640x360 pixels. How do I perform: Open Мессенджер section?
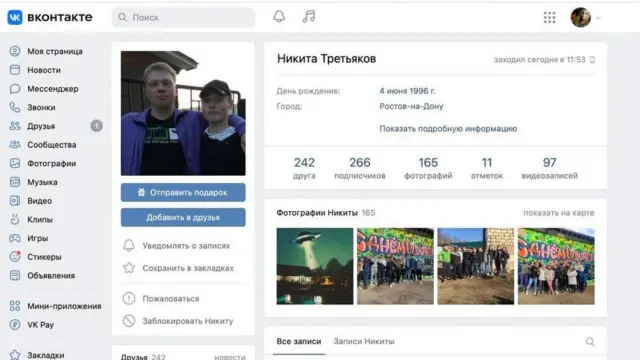(53, 89)
